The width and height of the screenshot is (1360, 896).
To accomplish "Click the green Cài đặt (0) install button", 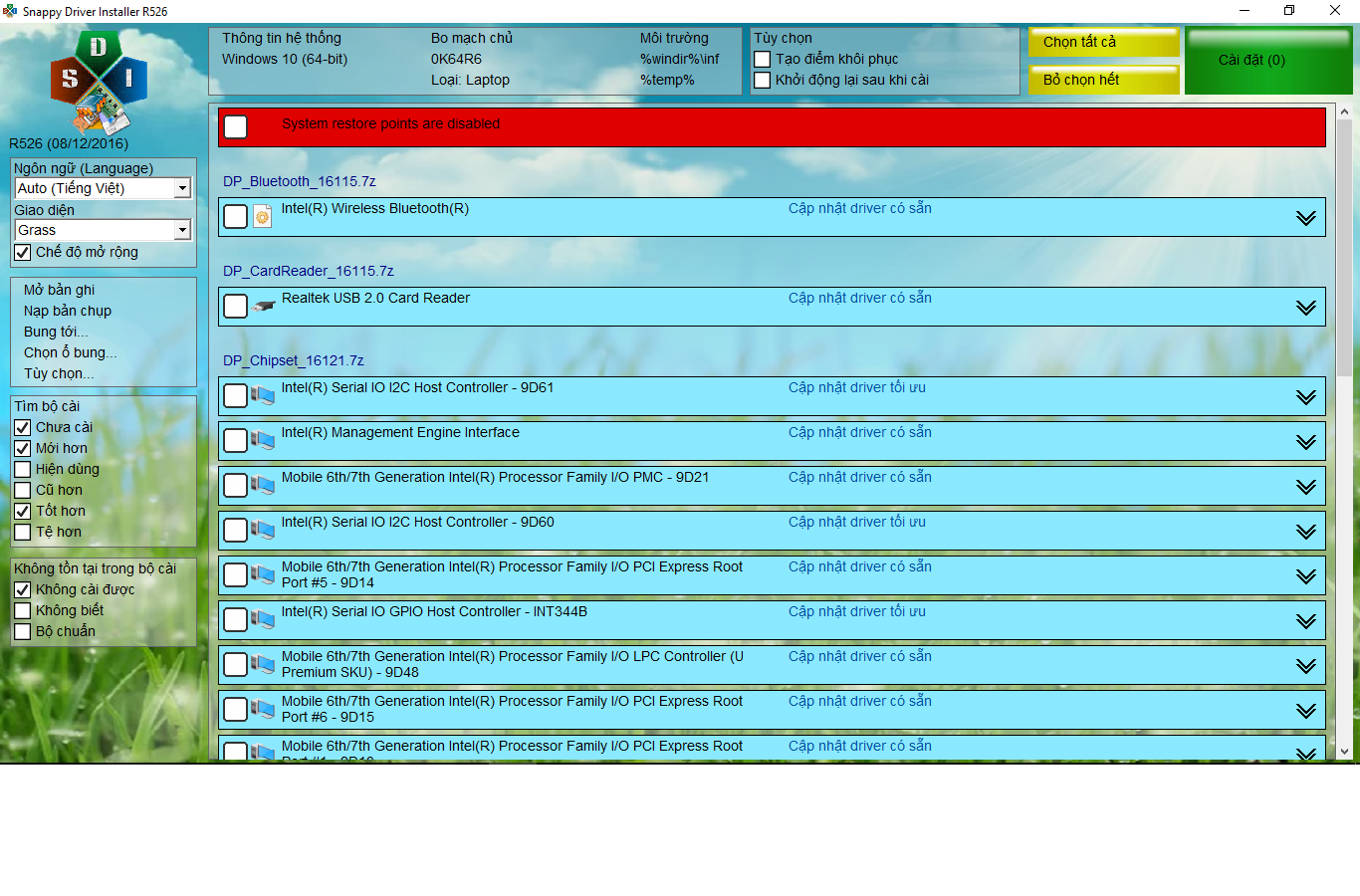I will tap(1268, 61).
